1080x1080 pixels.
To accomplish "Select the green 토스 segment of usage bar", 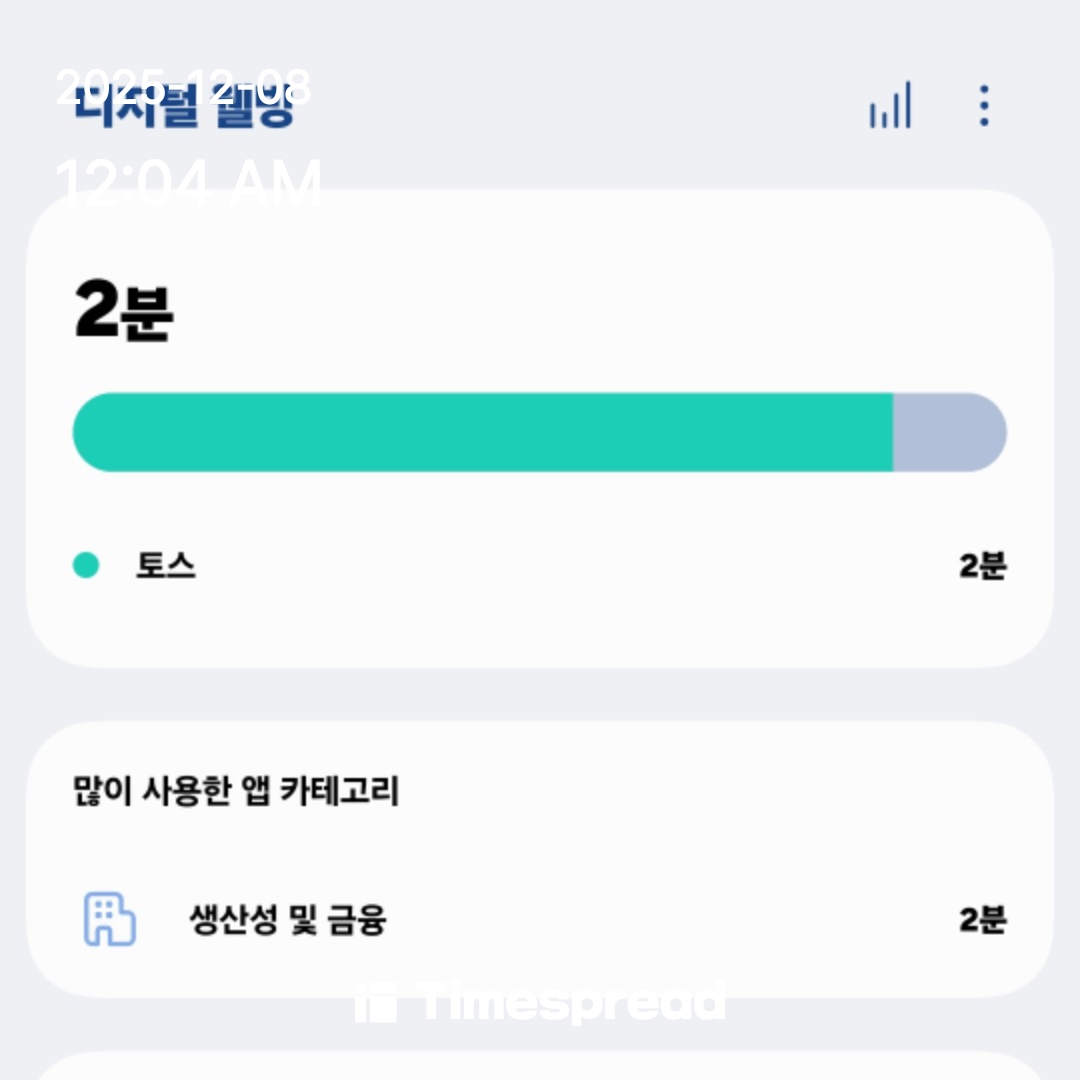I will 482,432.
